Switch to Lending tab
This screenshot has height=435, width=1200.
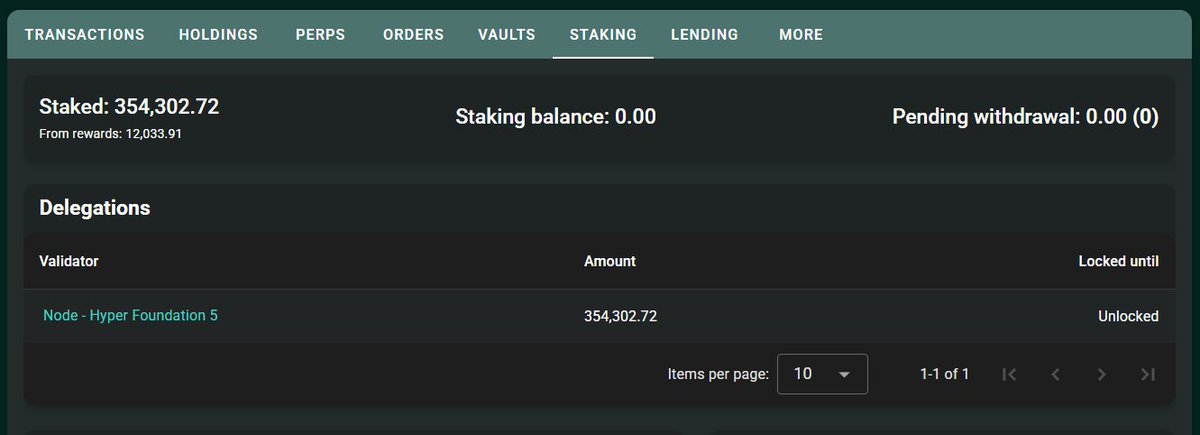[x=704, y=34]
